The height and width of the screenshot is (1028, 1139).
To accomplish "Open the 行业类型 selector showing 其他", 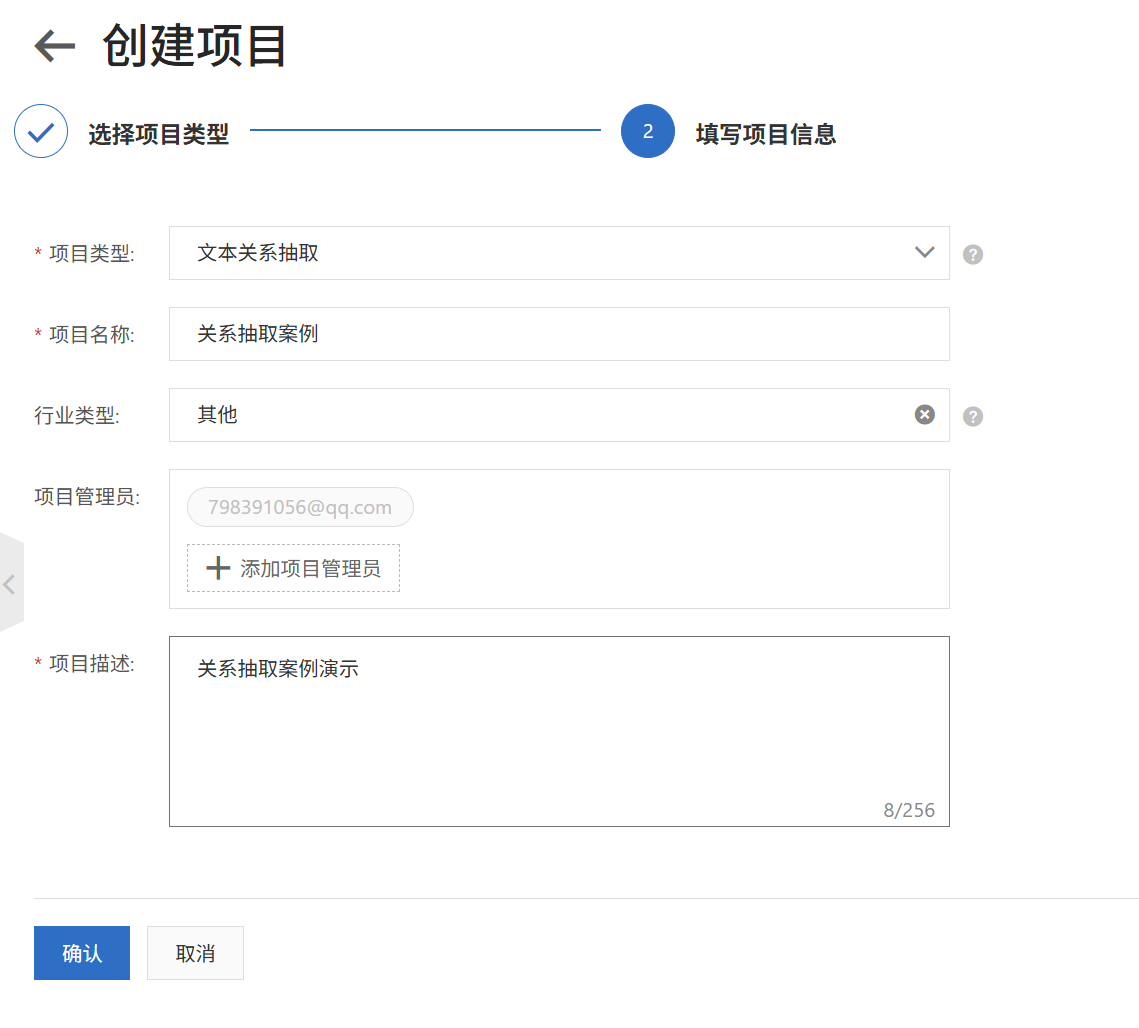I will [540, 415].
